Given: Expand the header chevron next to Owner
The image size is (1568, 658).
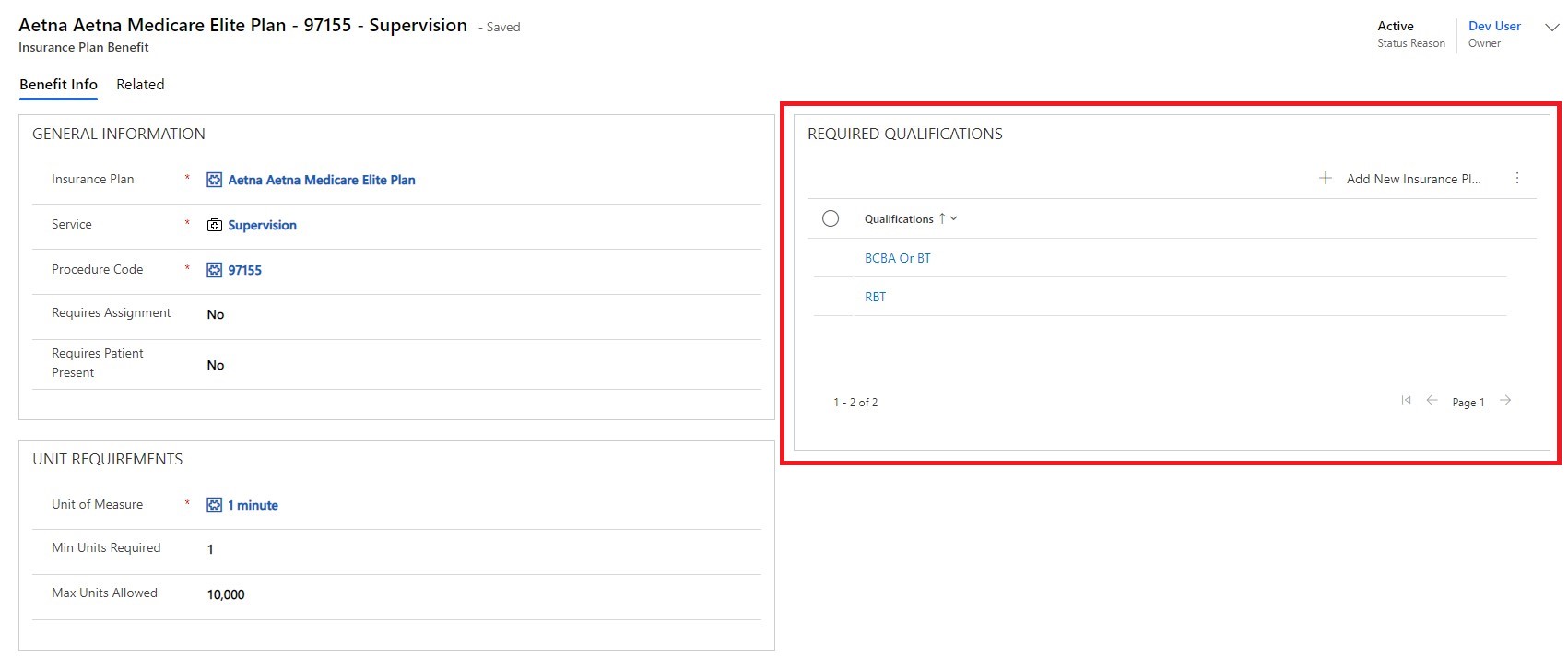Looking at the screenshot, I should click(1551, 28).
